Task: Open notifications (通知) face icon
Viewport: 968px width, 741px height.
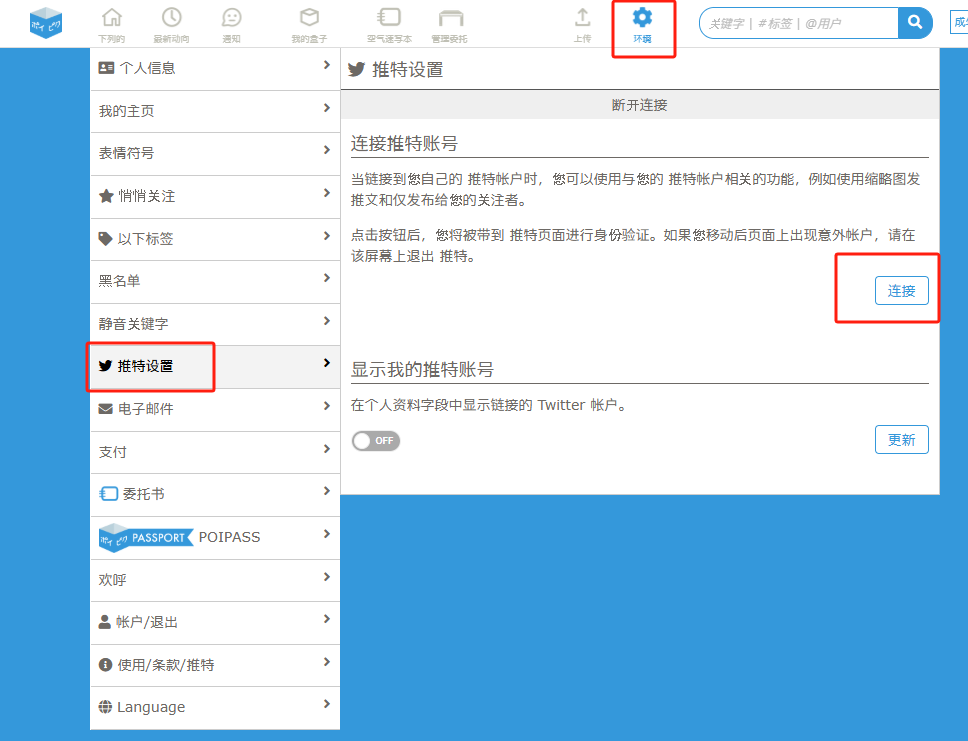Action: (x=232, y=17)
